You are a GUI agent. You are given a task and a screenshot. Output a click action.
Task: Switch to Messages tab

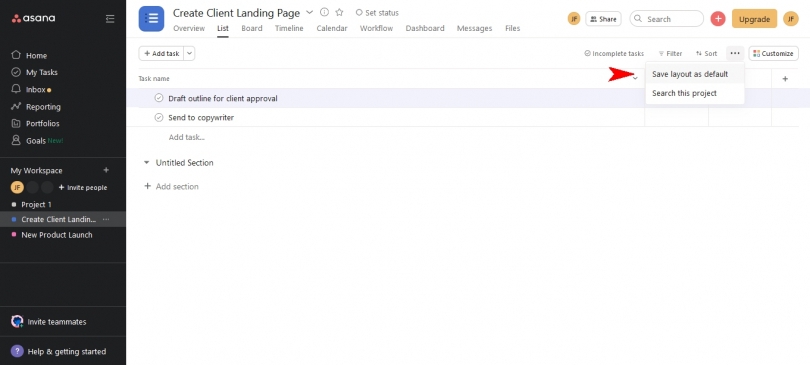click(x=474, y=28)
